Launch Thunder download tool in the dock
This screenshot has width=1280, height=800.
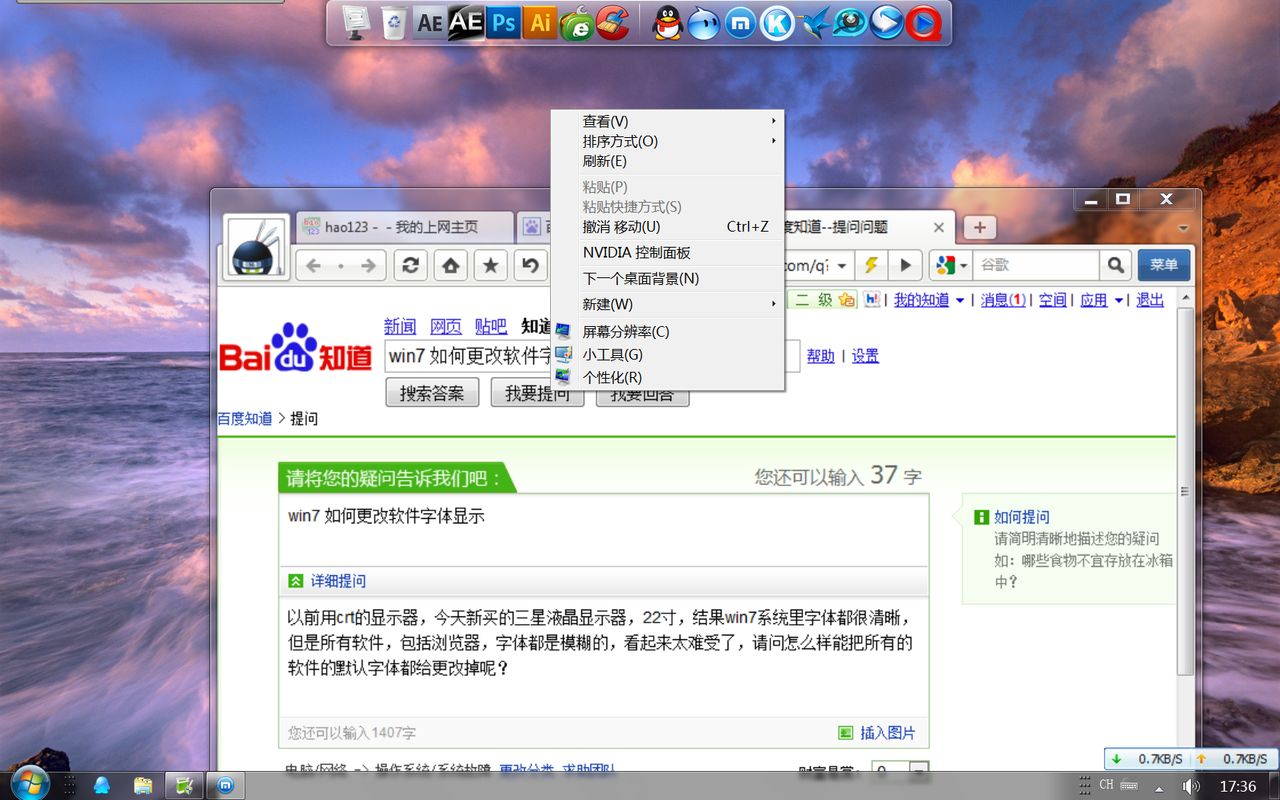(813, 22)
